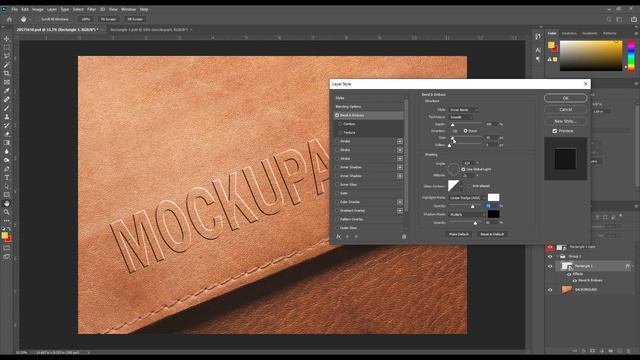
Task: Click plus icon beside Color Overlay
Action: point(400,202)
